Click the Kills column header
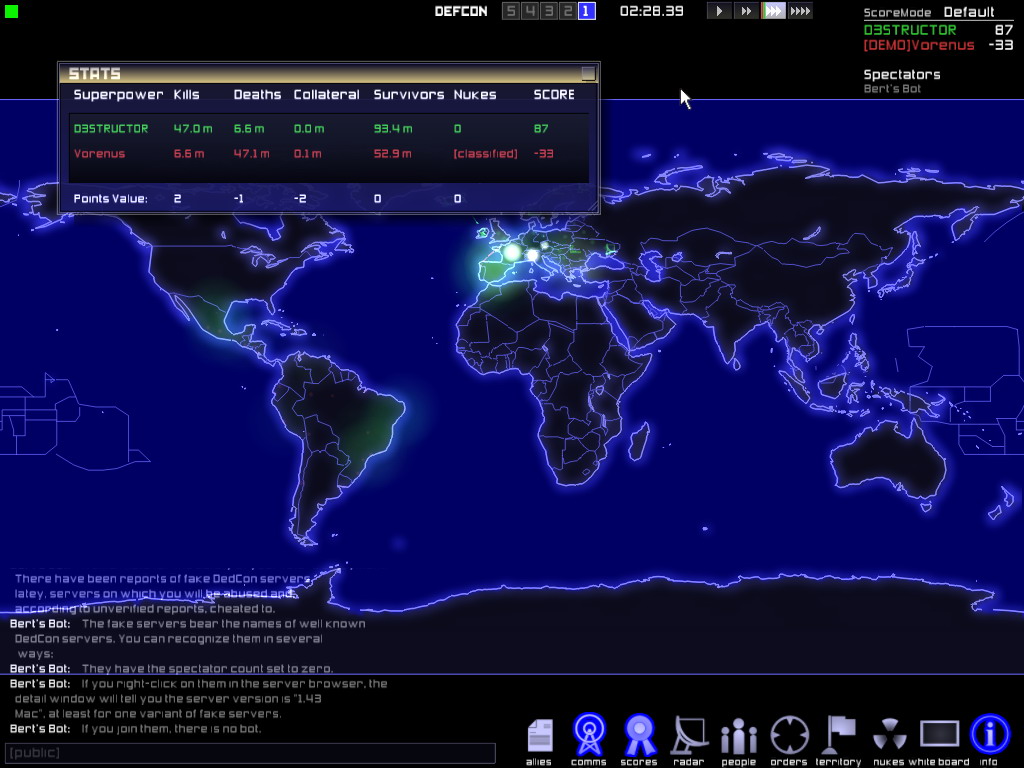 click(x=186, y=95)
